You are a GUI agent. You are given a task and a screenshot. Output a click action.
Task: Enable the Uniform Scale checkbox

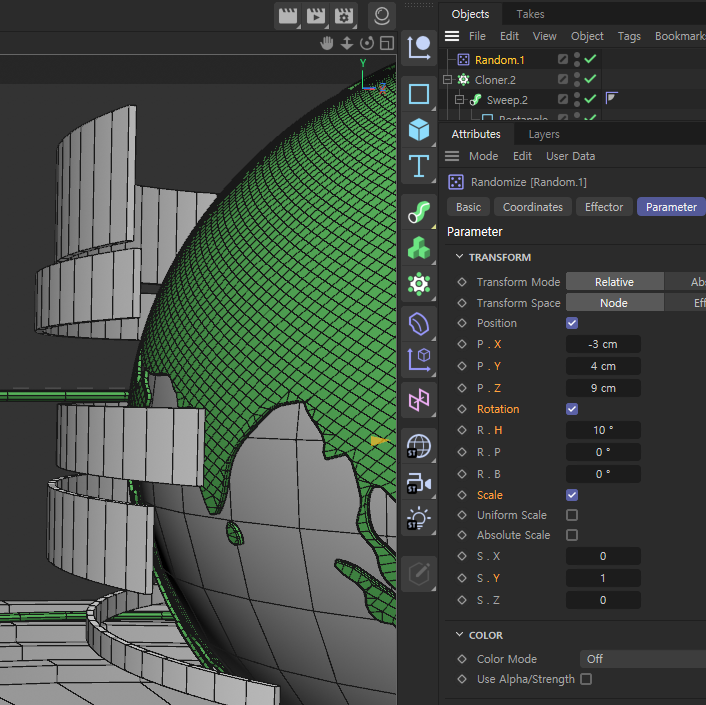point(572,515)
